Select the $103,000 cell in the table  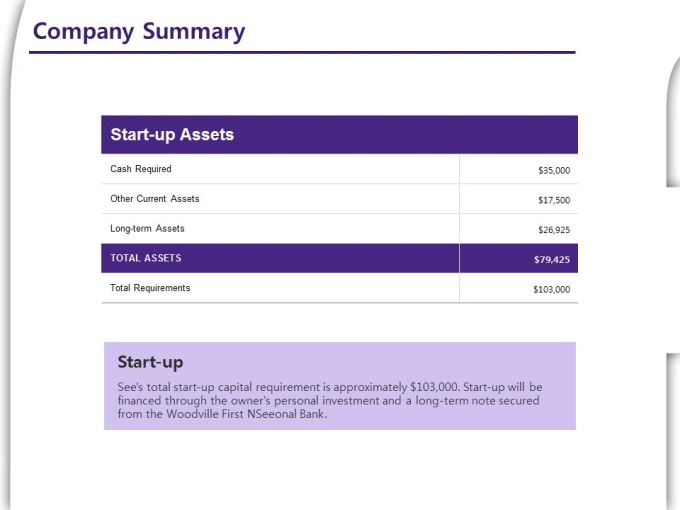tap(551, 289)
